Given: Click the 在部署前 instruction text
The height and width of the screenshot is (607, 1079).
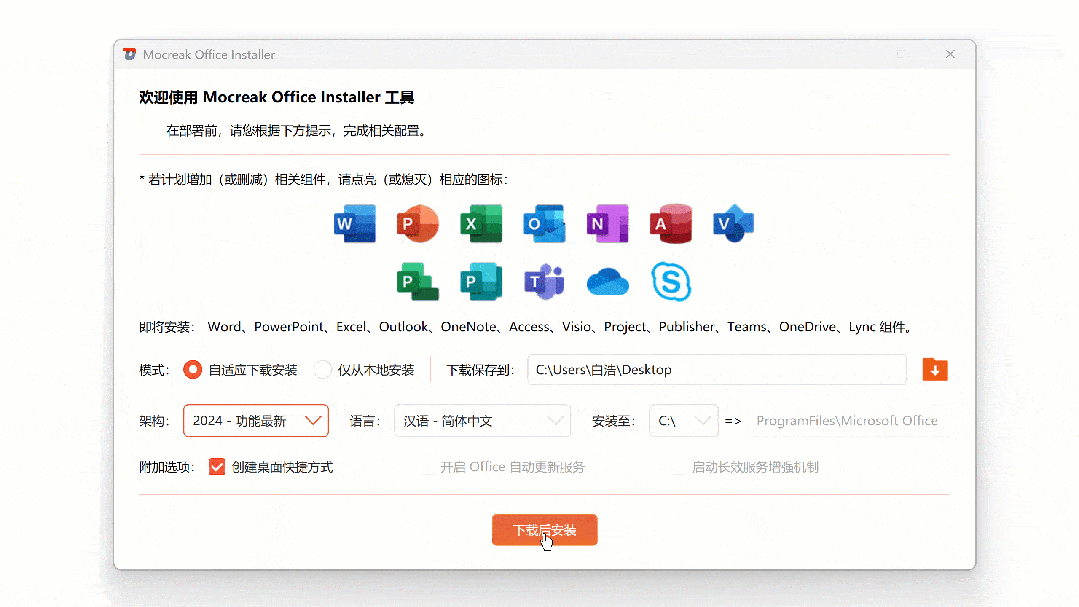Looking at the screenshot, I should coord(297,131).
